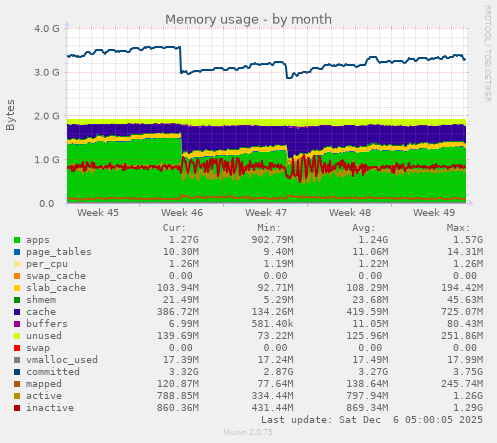Click the 'buffers' legend label

click(x=47, y=324)
